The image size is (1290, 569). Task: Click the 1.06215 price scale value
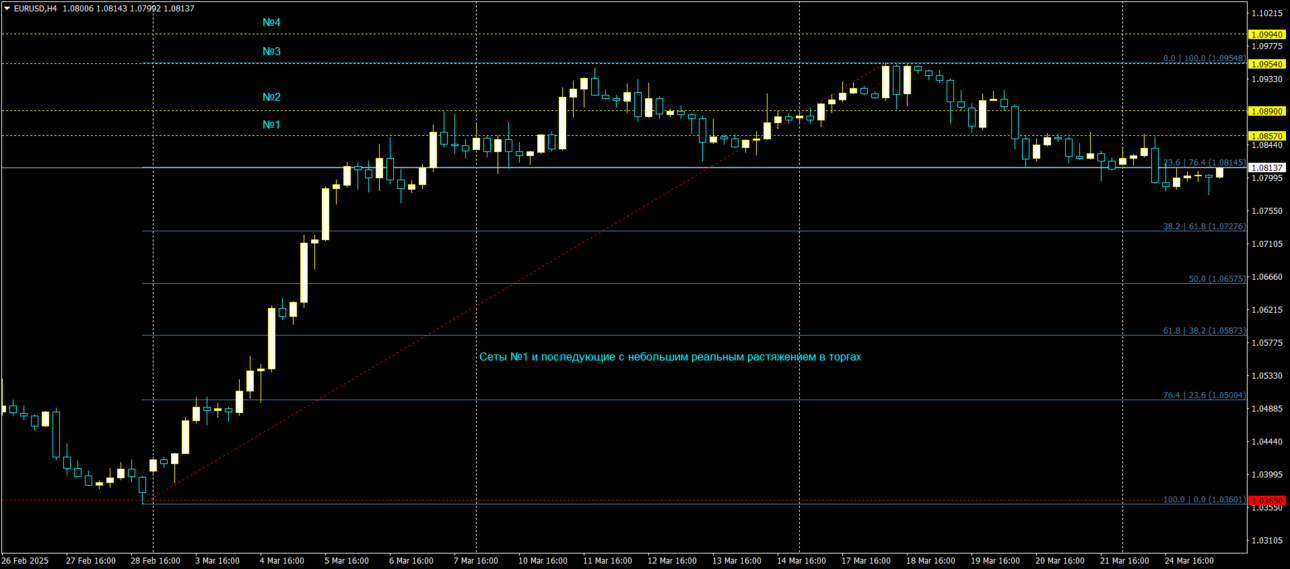coord(1267,310)
